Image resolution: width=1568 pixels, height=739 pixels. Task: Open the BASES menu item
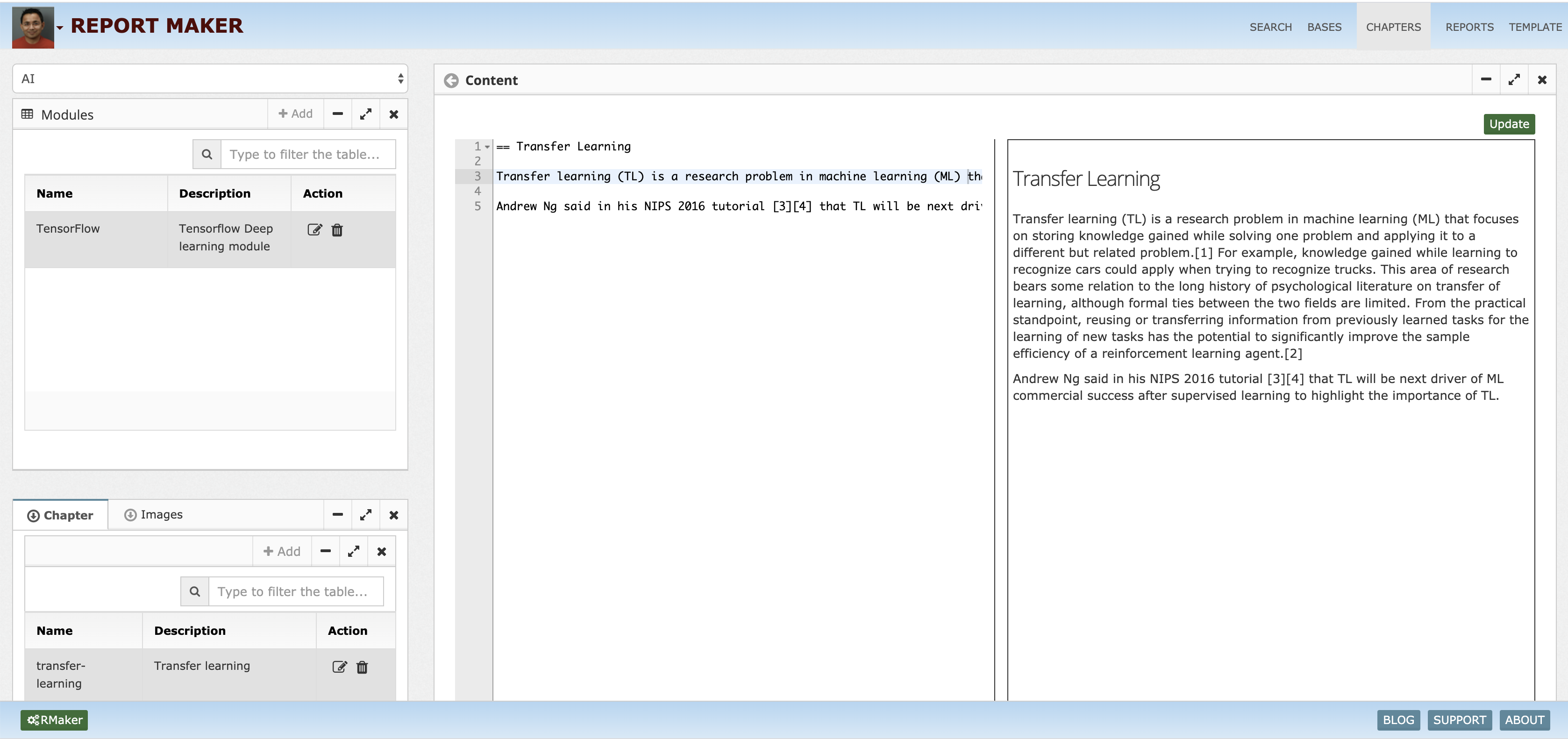pyautogui.click(x=1324, y=28)
